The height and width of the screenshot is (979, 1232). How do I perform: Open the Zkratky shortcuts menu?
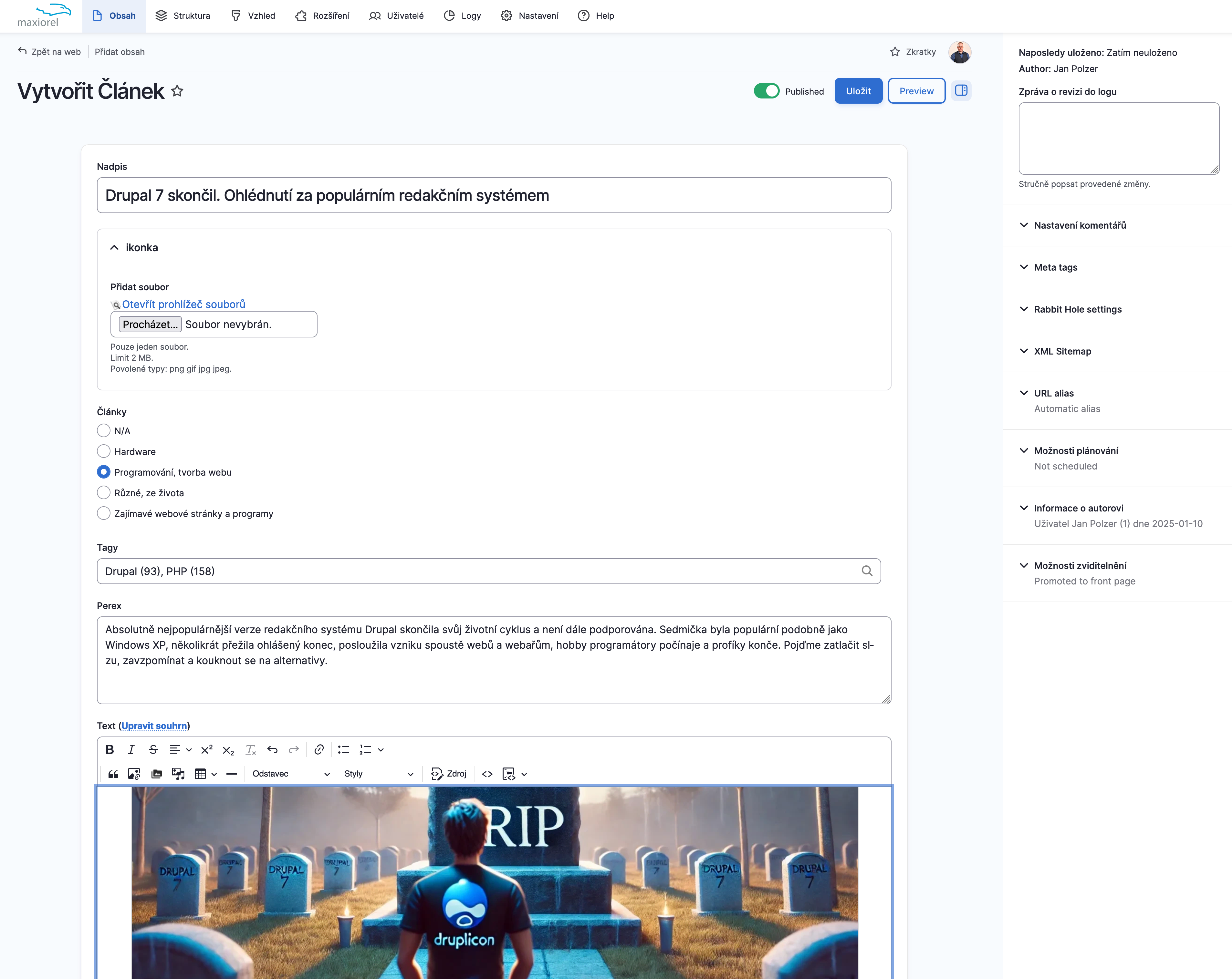(913, 52)
